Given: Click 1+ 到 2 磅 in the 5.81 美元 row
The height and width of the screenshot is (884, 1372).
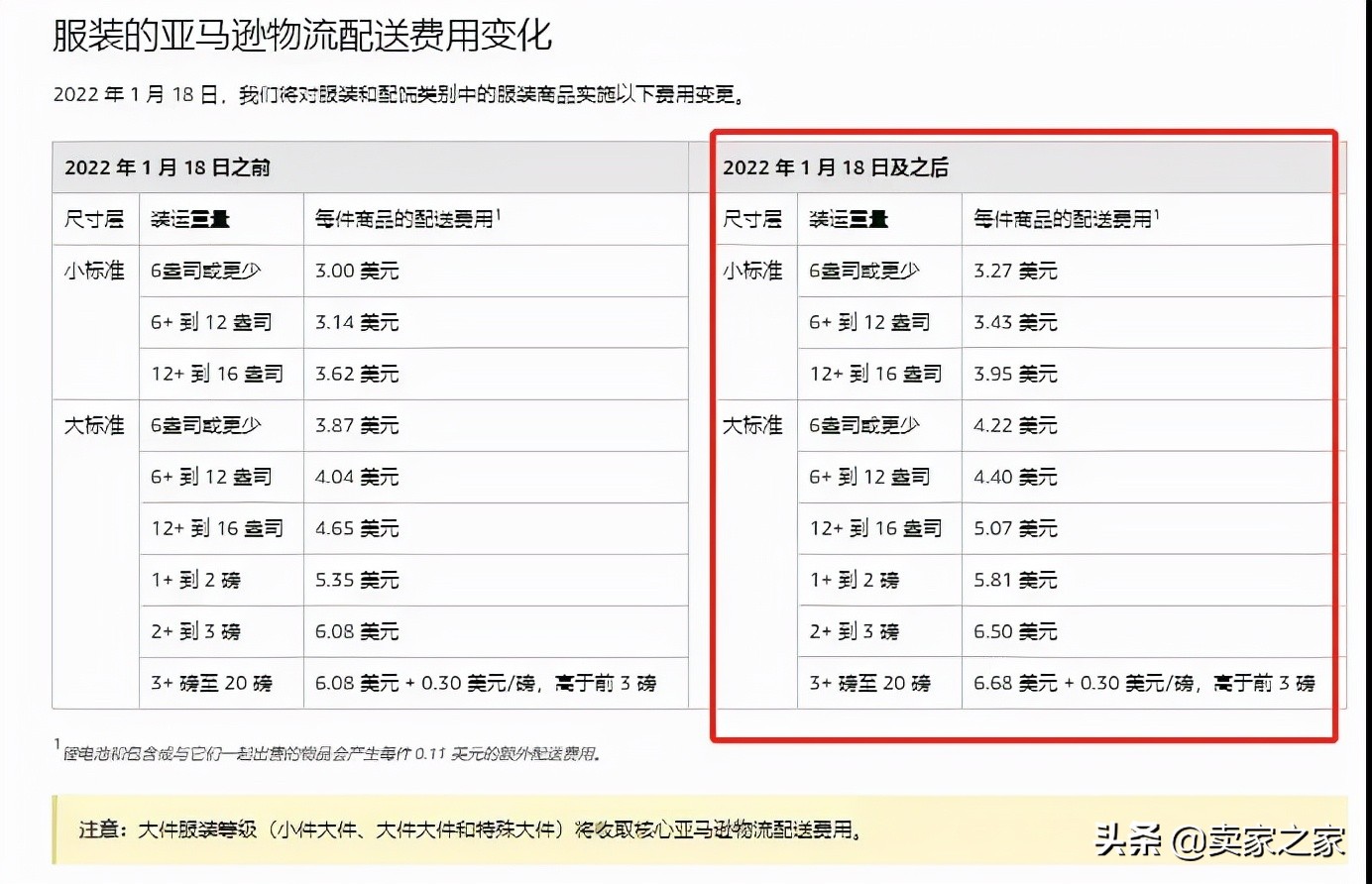Looking at the screenshot, I should (x=854, y=580).
